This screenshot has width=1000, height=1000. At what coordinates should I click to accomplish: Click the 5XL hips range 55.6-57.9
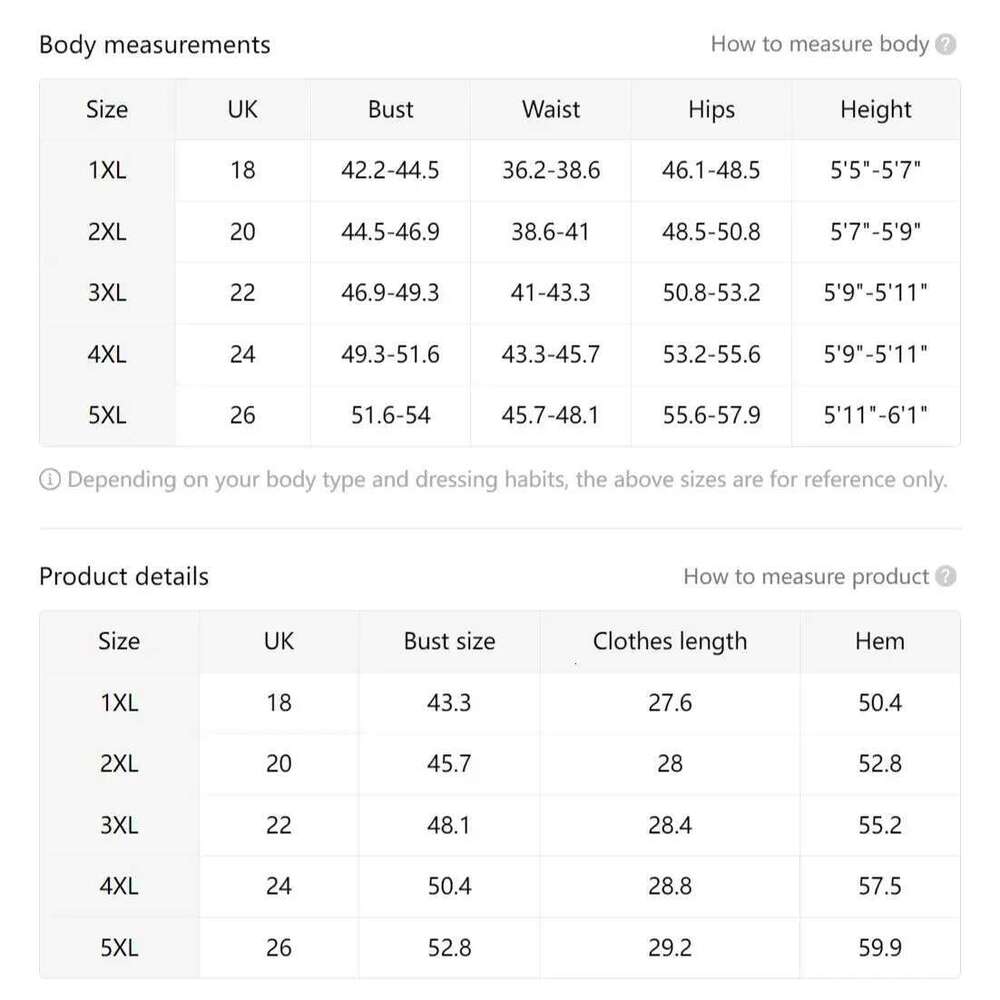point(711,415)
